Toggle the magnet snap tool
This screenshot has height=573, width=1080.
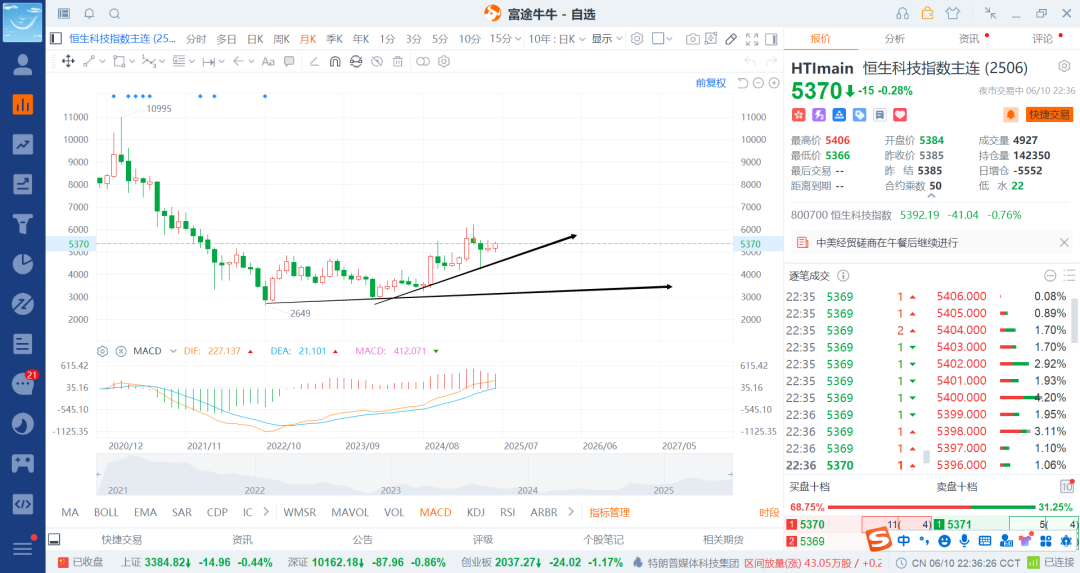click(x=335, y=61)
